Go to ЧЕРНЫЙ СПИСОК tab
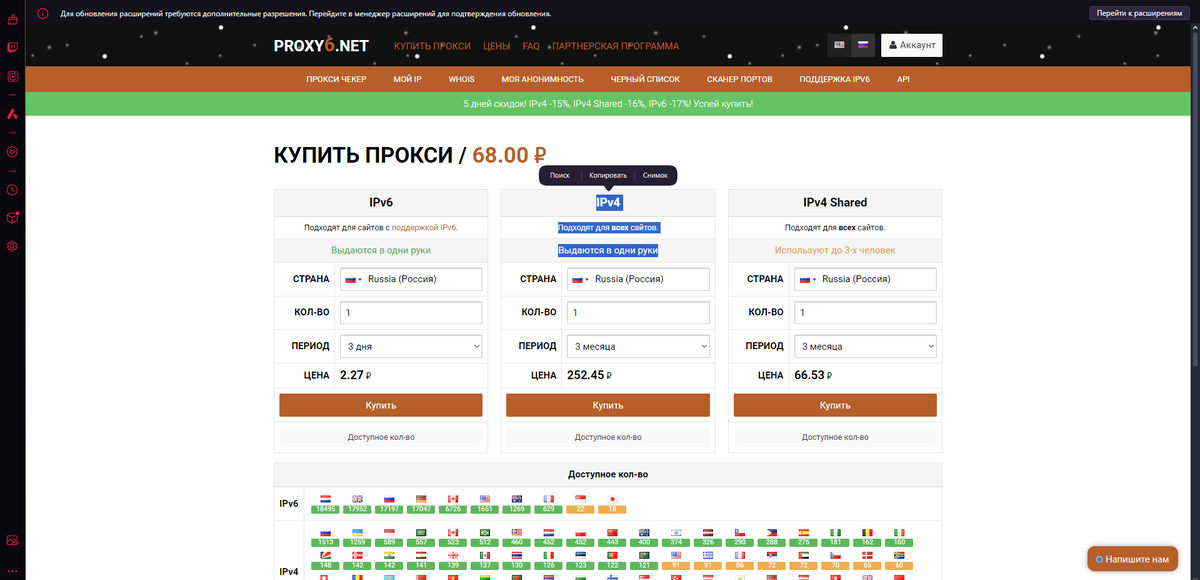Image resolution: width=1200 pixels, height=580 pixels. click(x=645, y=79)
